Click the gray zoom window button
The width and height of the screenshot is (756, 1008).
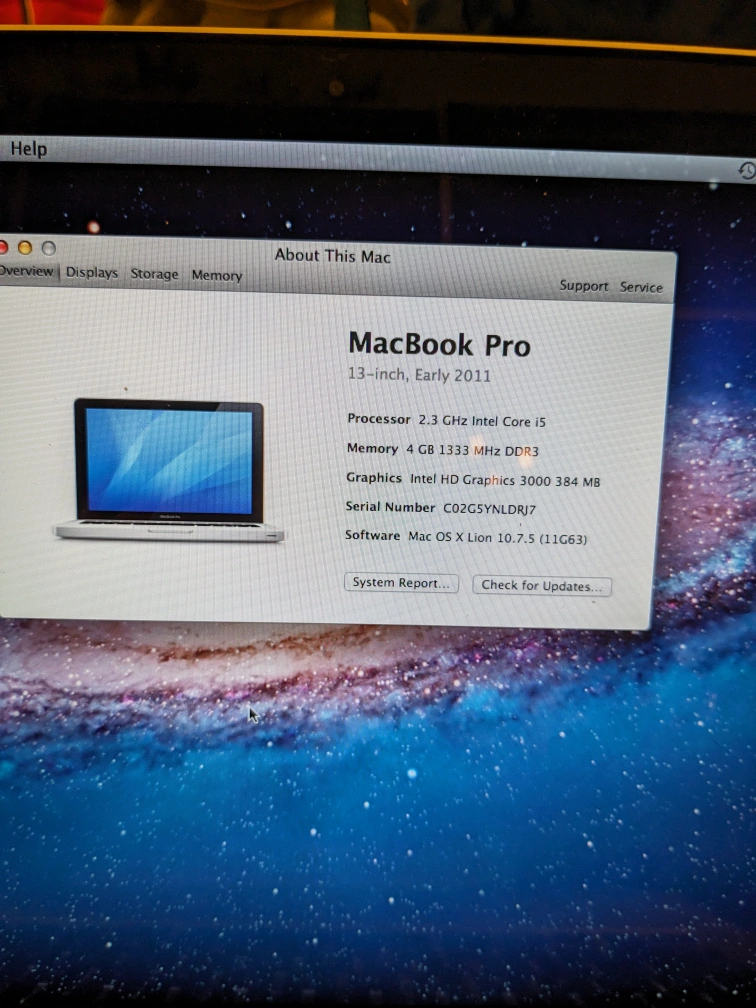coord(49,248)
